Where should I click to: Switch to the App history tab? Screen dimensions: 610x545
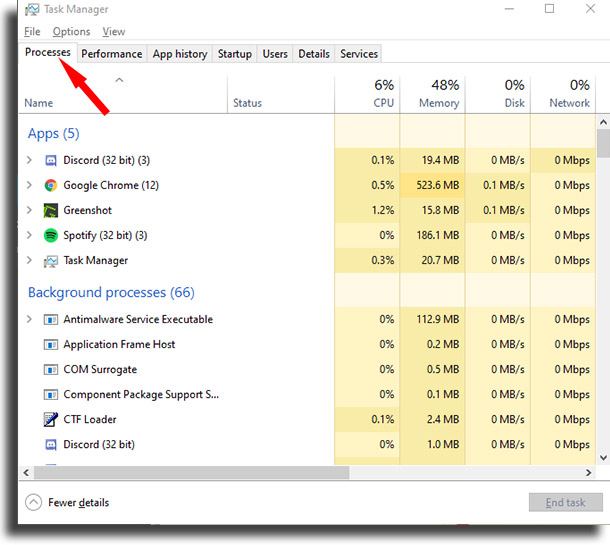180,54
